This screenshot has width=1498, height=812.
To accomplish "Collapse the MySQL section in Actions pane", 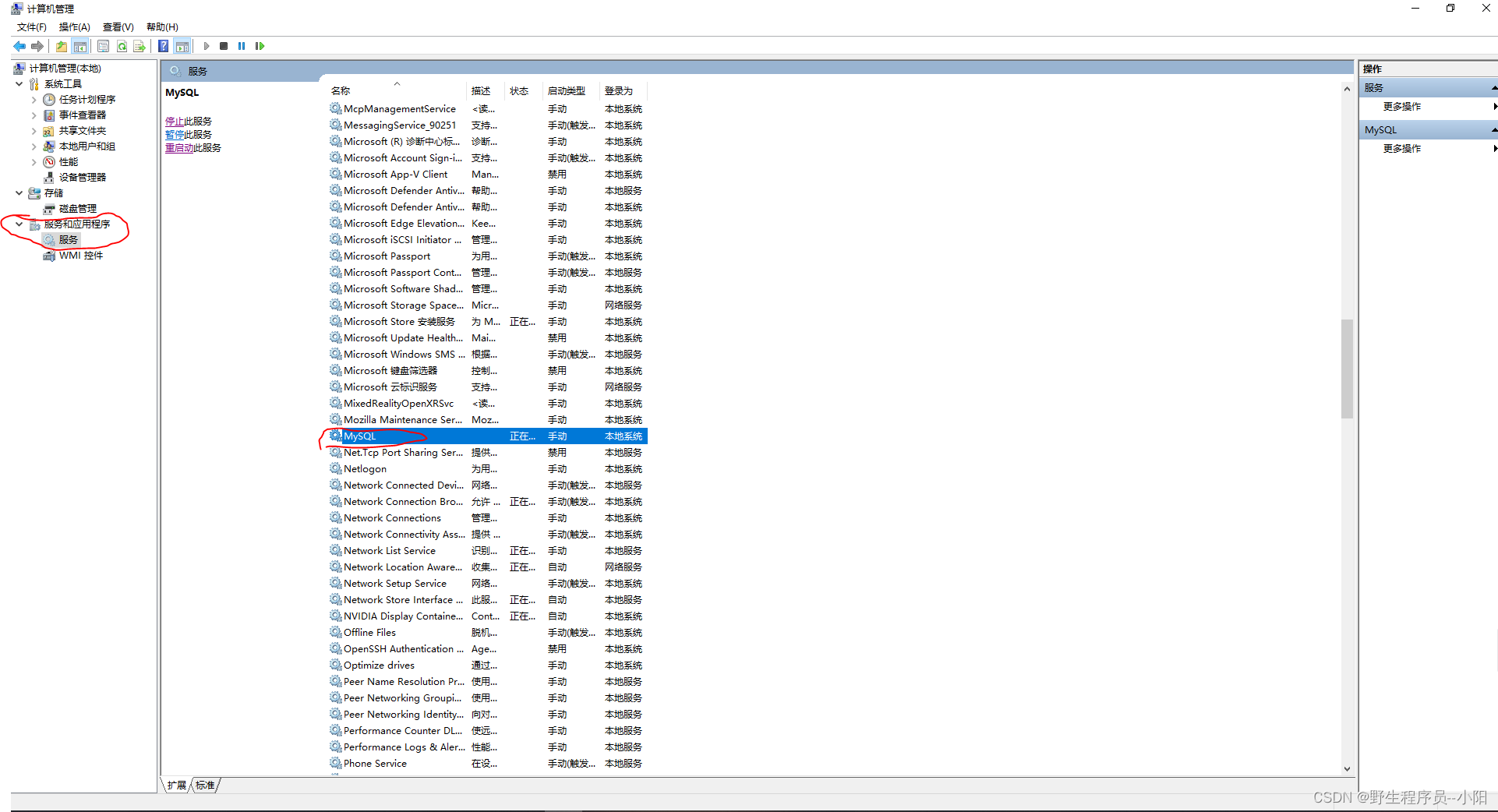I will (1493, 129).
